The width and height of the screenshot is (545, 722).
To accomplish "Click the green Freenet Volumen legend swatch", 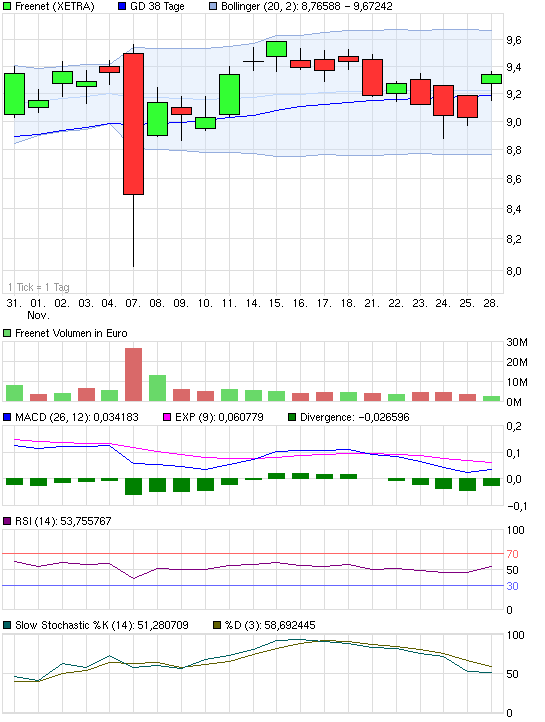I will (x=7, y=333).
